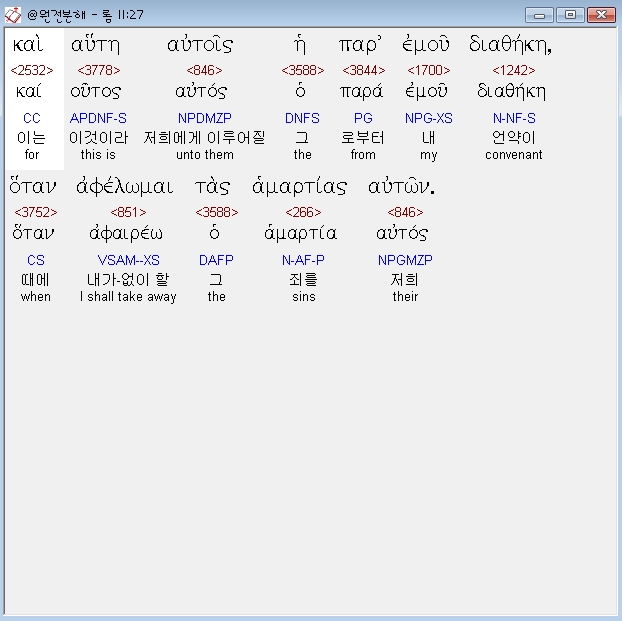Screen dimensions: 622x621
Task: Click parsing code NPGMZP
Action: [x=405, y=260]
